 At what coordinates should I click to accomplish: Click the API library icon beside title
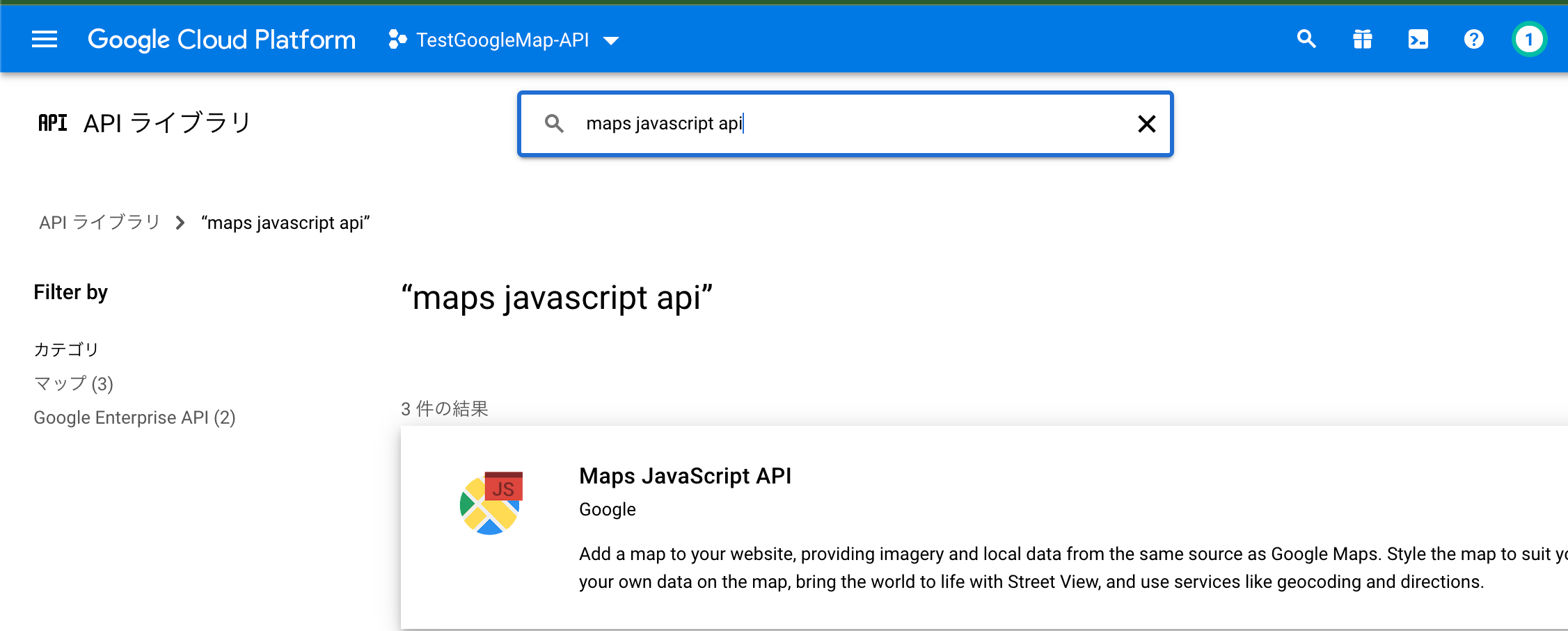(x=53, y=123)
